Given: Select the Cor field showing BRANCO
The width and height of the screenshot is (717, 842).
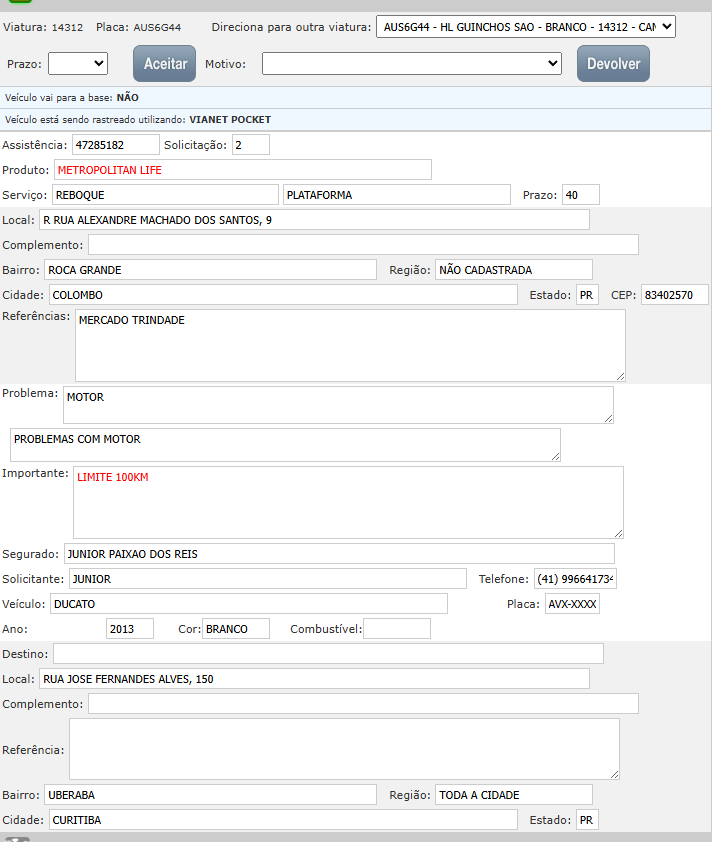Looking at the screenshot, I should point(236,629).
